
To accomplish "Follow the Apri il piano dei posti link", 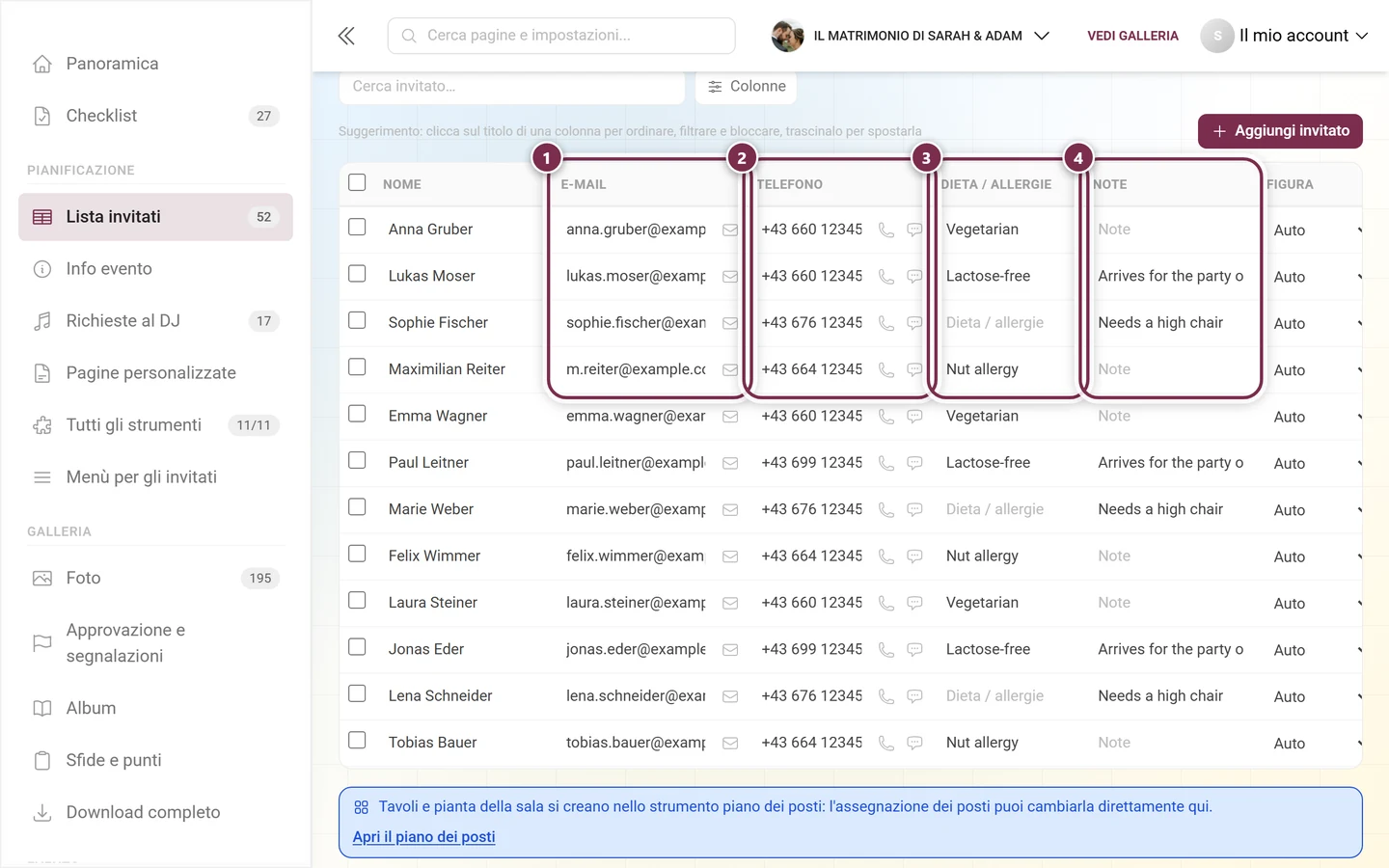I will (x=423, y=837).
